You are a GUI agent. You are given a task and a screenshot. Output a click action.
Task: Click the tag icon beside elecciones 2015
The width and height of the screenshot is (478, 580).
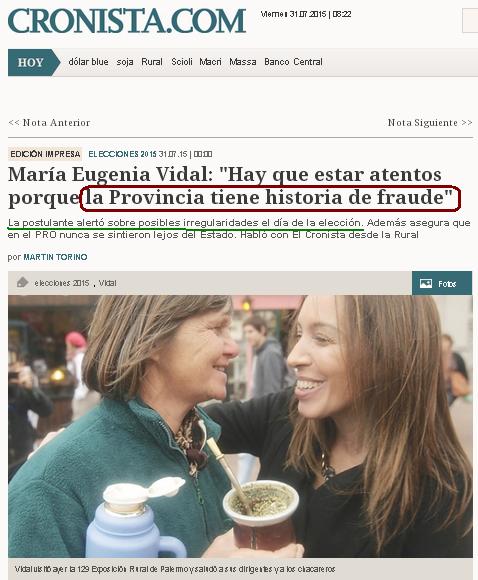tap(23, 283)
